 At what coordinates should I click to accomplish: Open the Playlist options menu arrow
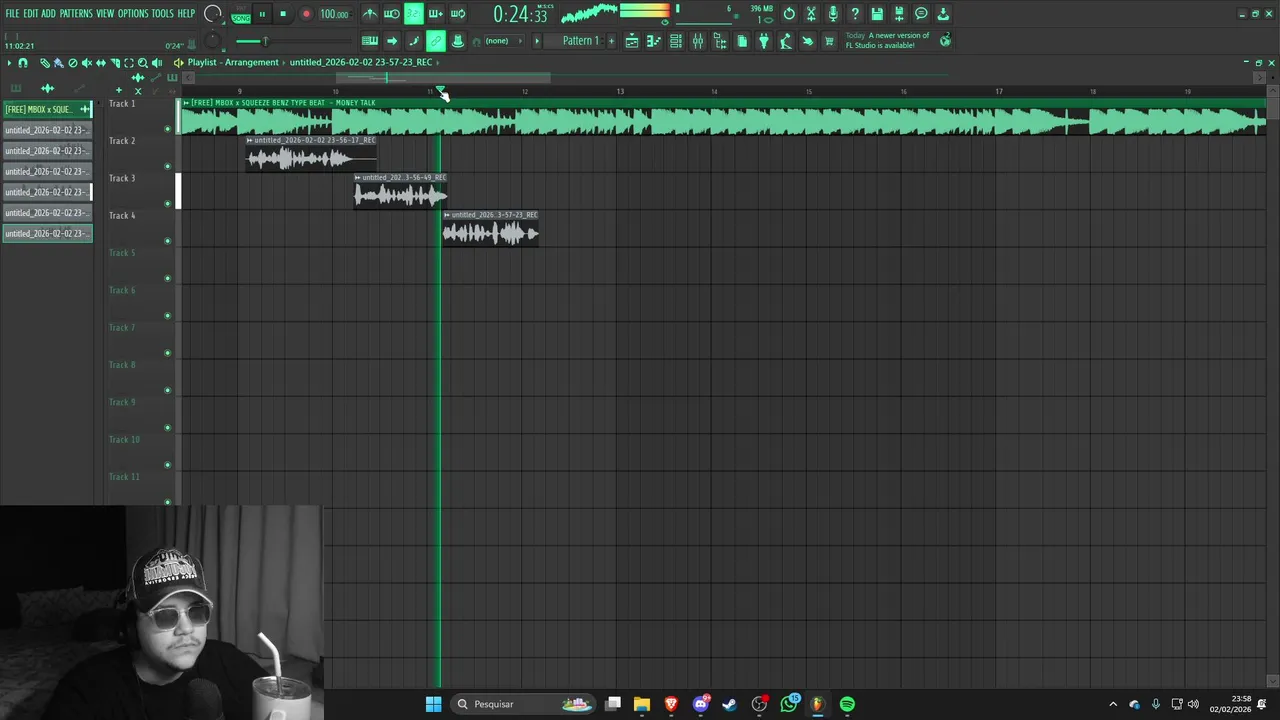9,62
